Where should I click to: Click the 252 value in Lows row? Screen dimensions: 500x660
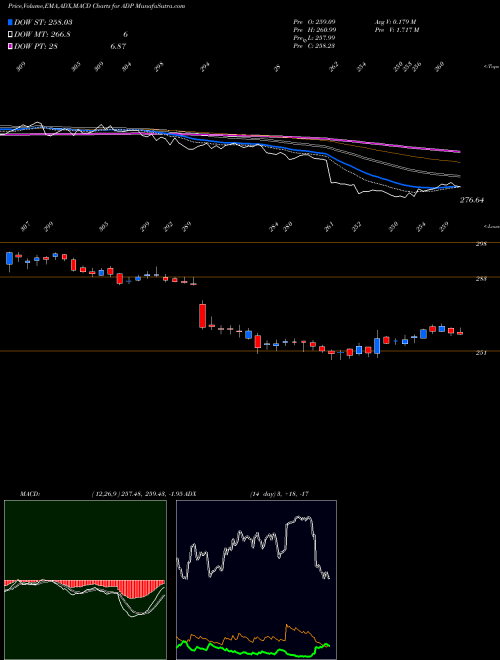pos(357,227)
